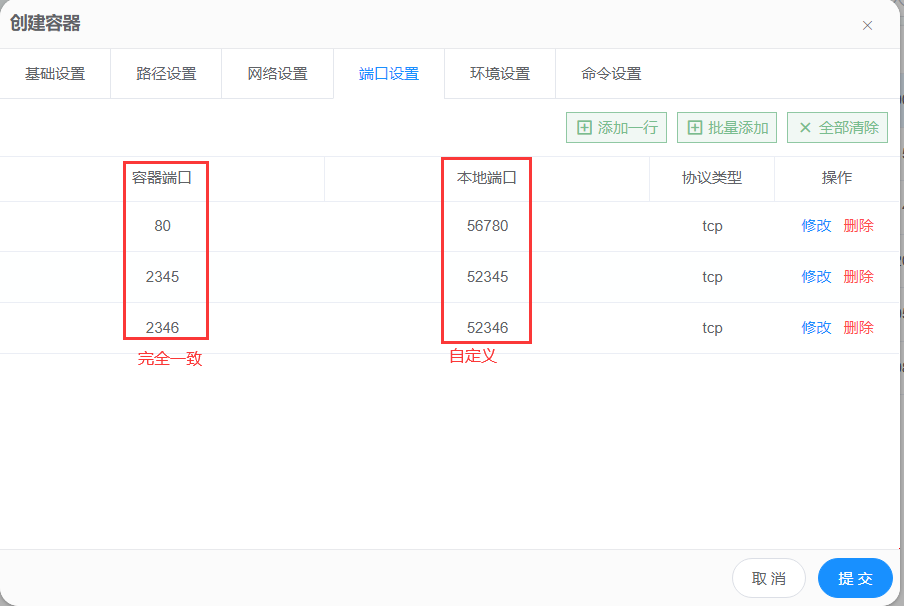
Task: Select container port value 2345
Action: 163,277
